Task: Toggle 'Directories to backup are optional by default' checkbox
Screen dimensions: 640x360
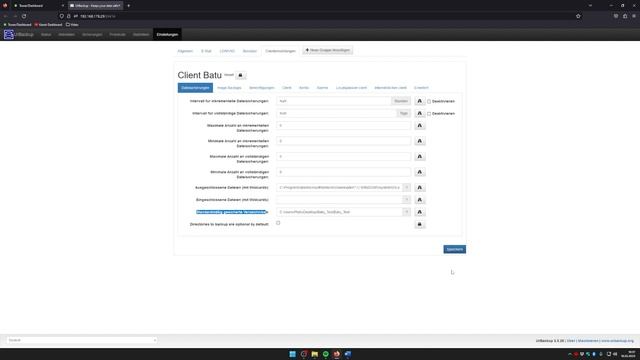Action: (278, 223)
